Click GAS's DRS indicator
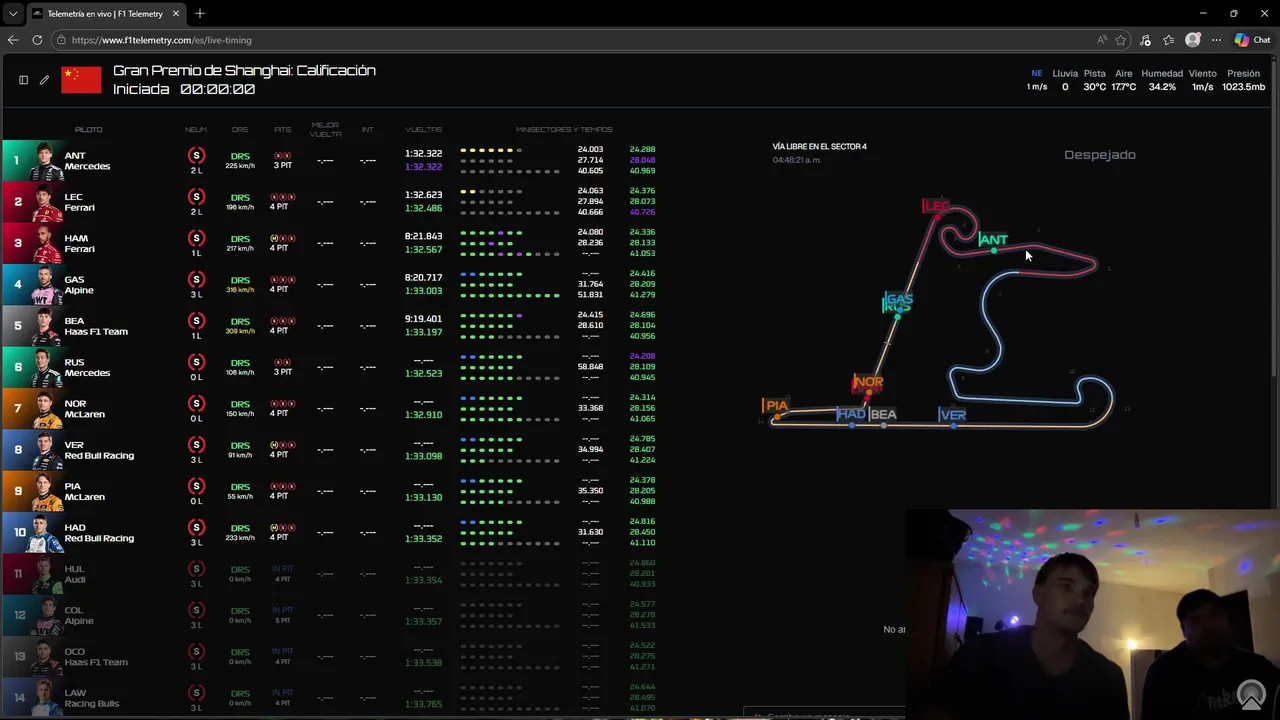Viewport: 1280px width, 720px height. pyautogui.click(x=240, y=280)
